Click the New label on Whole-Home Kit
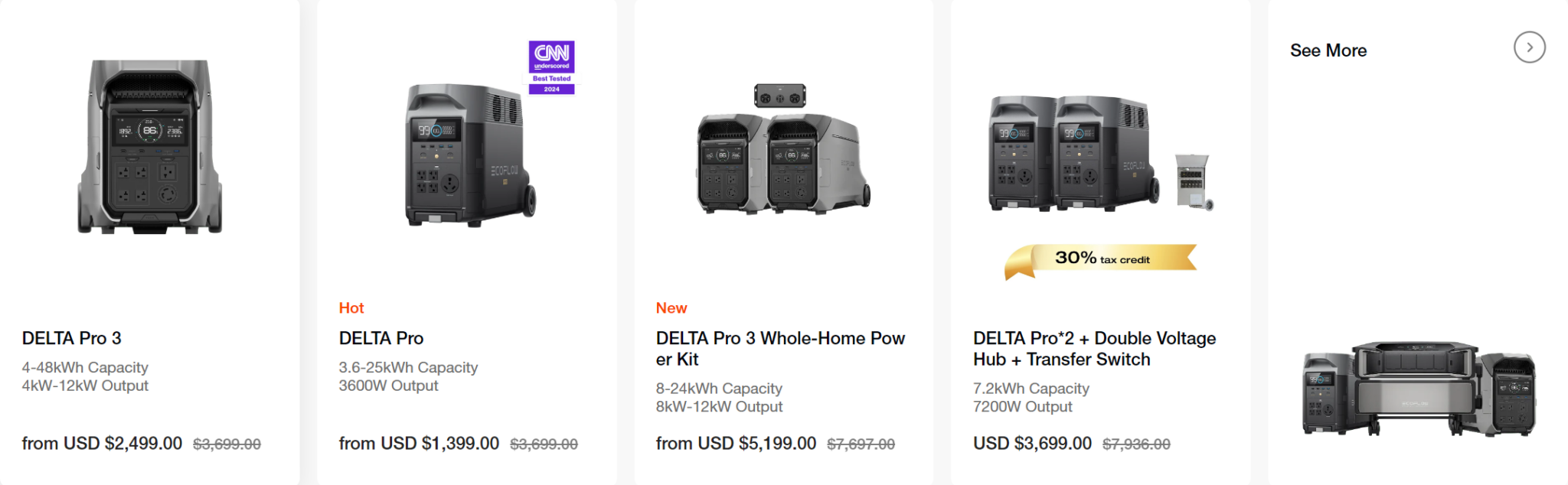 coord(671,308)
